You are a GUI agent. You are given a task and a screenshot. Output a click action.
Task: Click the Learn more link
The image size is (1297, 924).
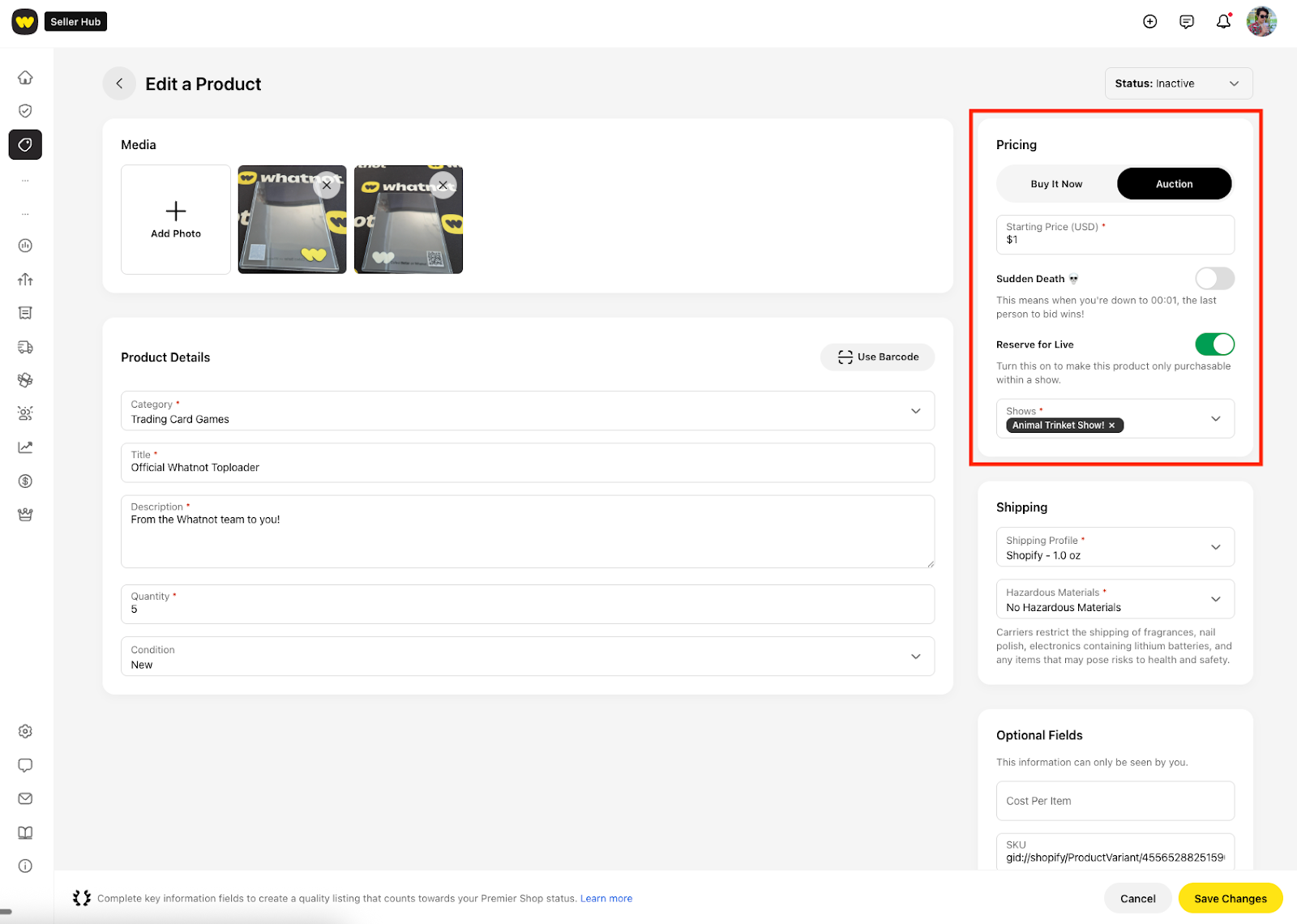(x=606, y=898)
